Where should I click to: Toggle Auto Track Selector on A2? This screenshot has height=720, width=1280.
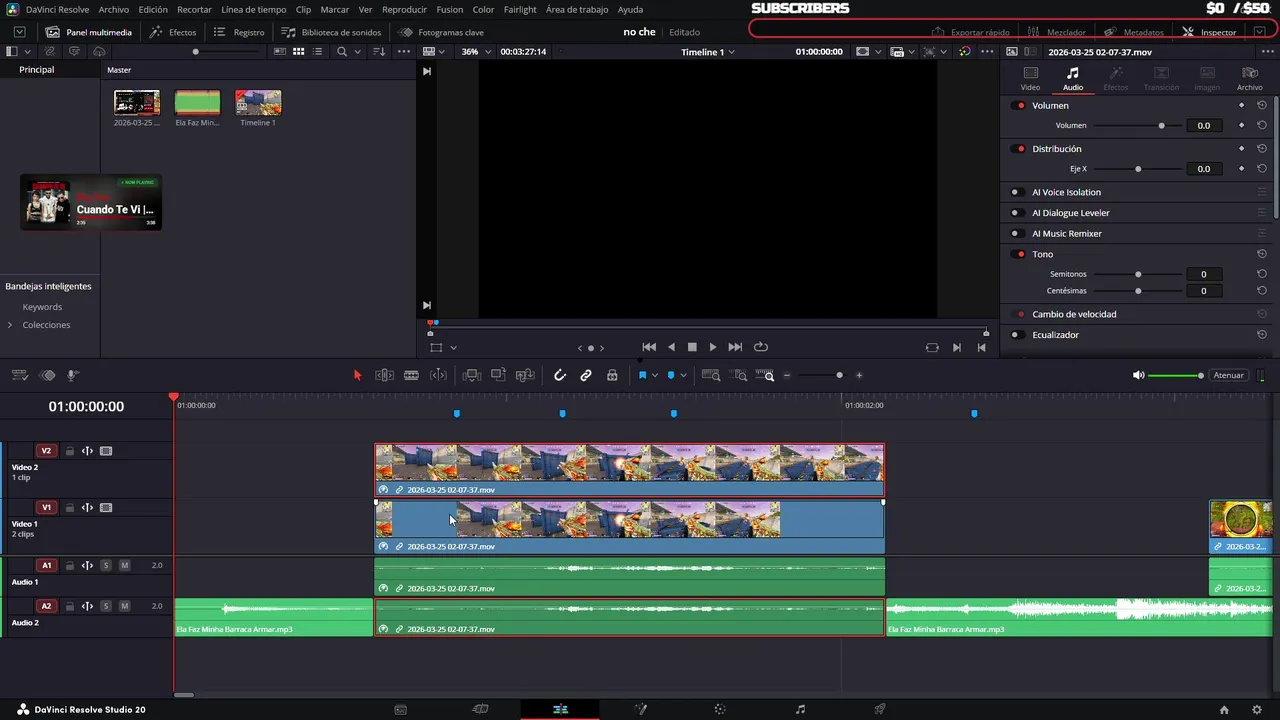tap(87, 606)
